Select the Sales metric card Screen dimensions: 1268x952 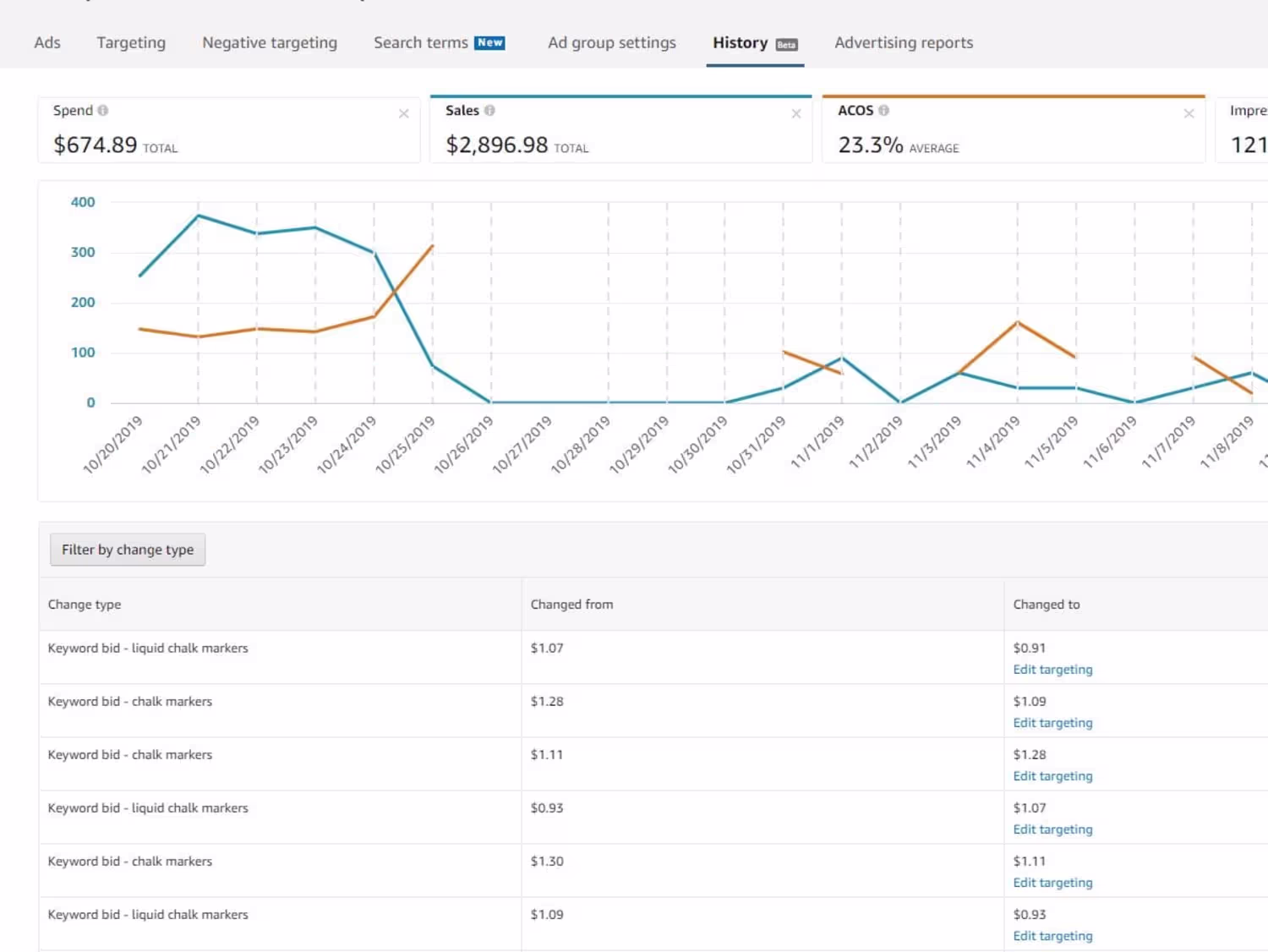(x=620, y=129)
